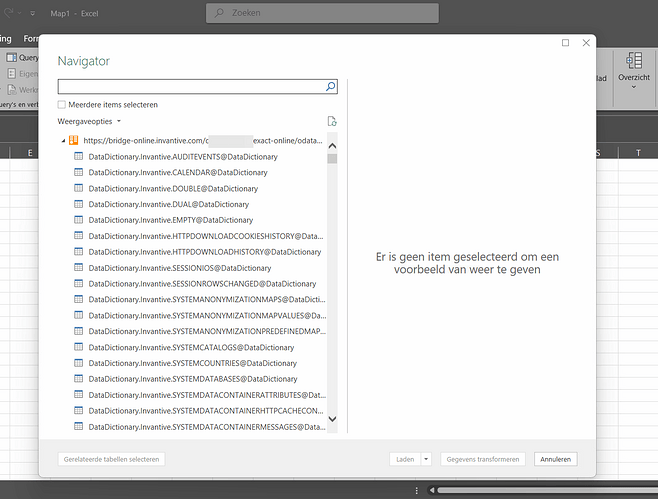The height and width of the screenshot is (499, 658).
Task: Click the table icon beside SYSTEMANONYMIZATIONMAPVALUES row
Action: 78,315
